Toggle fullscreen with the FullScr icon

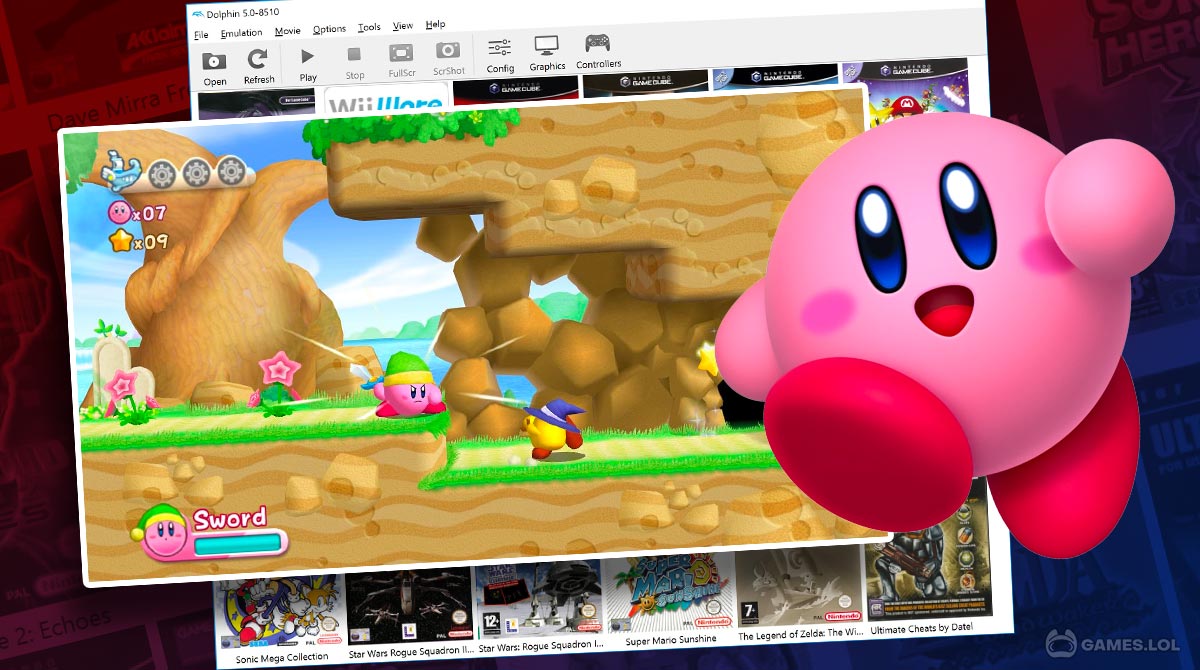pos(401,53)
